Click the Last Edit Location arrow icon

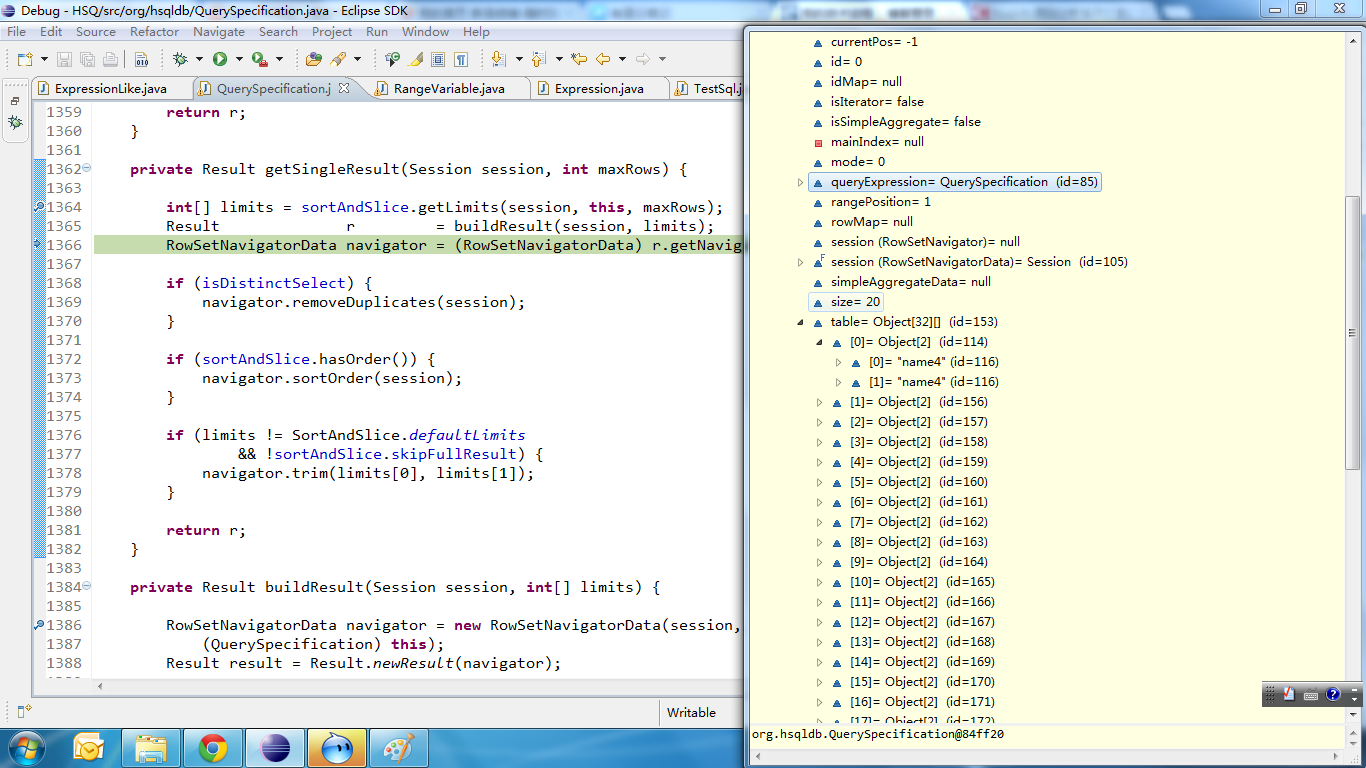(580, 59)
